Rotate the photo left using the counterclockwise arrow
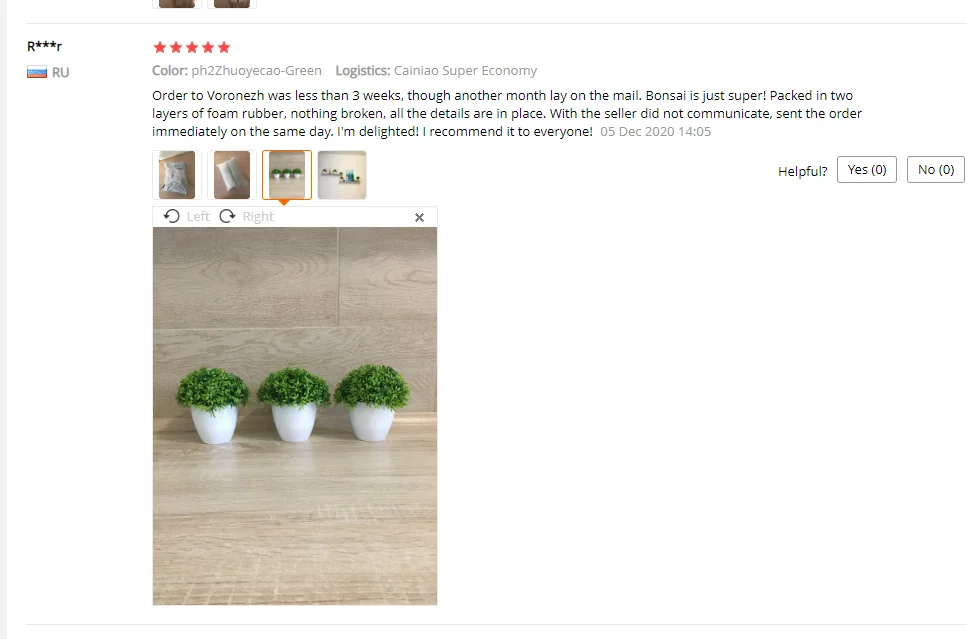Screen dimensions: 967x639 (171, 216)
